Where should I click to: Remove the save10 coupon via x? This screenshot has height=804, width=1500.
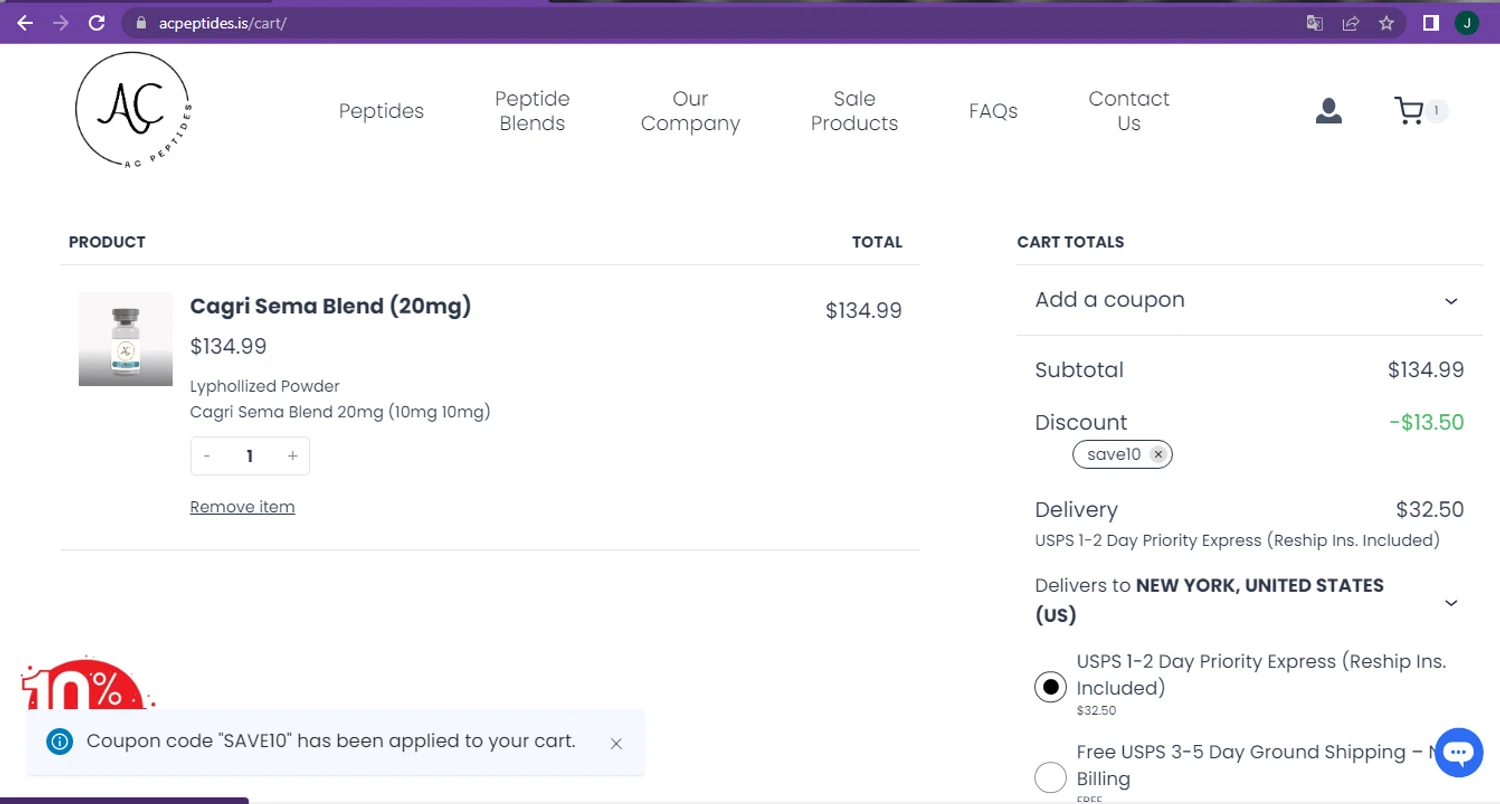[x=1158, y=454]
